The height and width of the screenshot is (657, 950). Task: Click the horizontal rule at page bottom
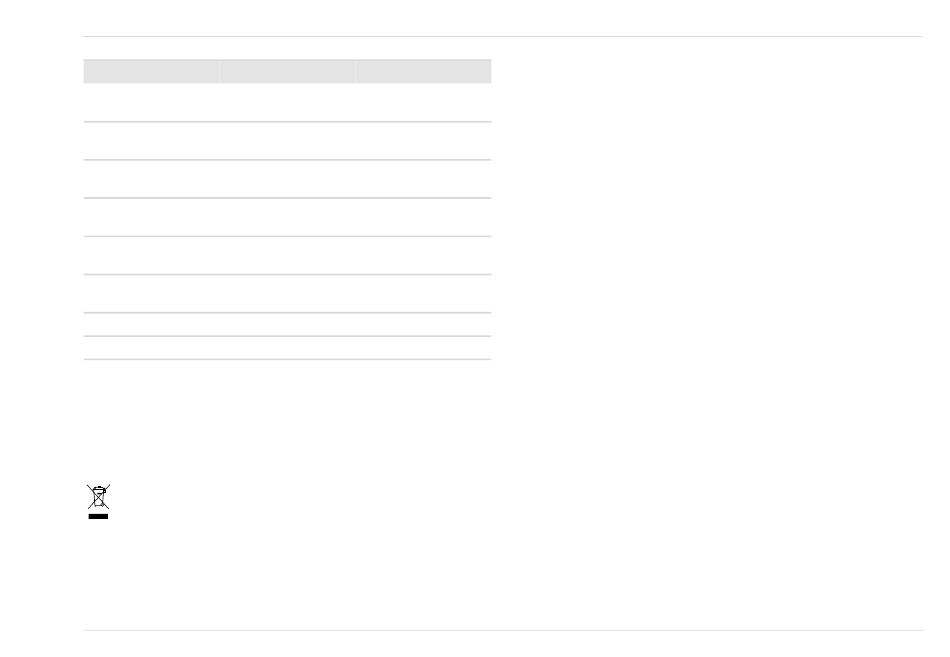coord(503,630)
